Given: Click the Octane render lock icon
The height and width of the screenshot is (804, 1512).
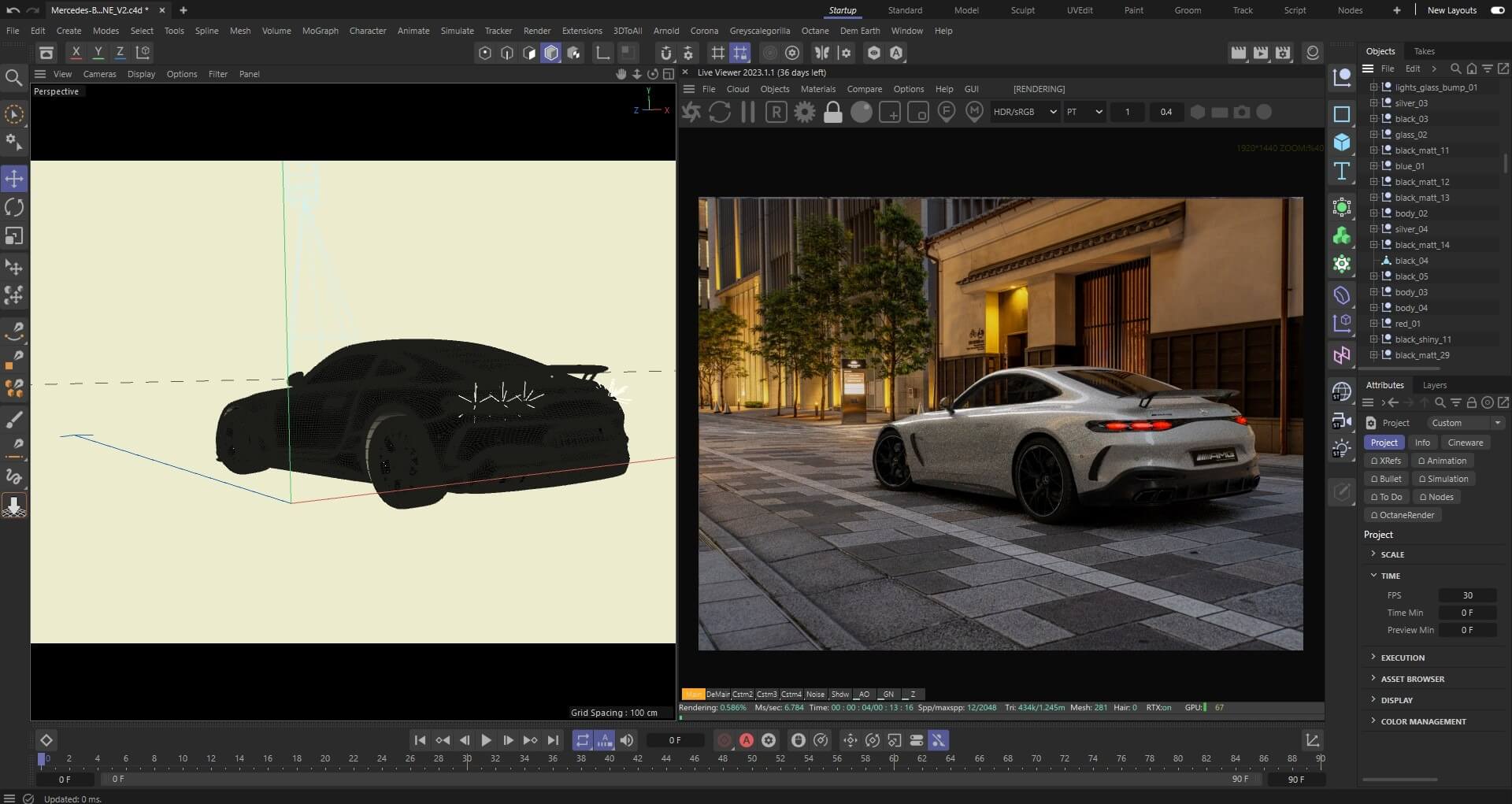Looking at the screenshot, I should (x=832, y=113).
